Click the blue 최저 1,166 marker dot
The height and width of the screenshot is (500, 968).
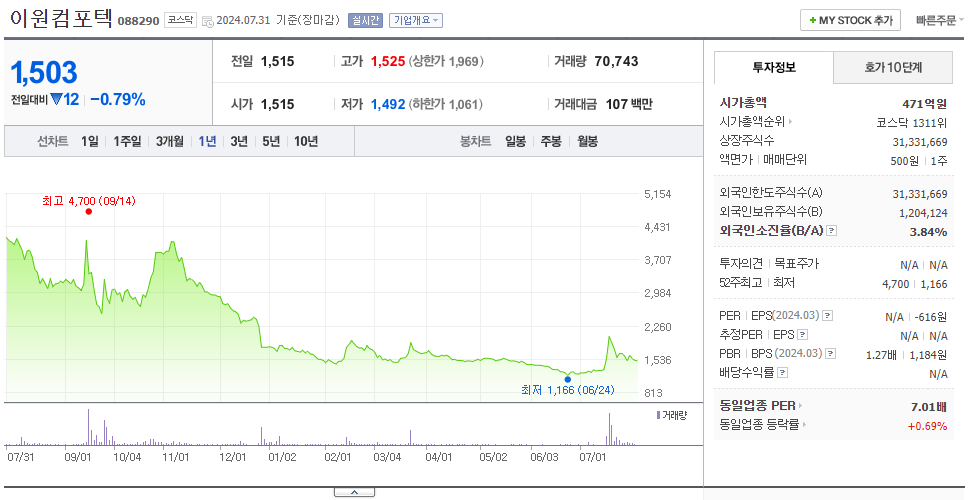(x=567, y=379)
